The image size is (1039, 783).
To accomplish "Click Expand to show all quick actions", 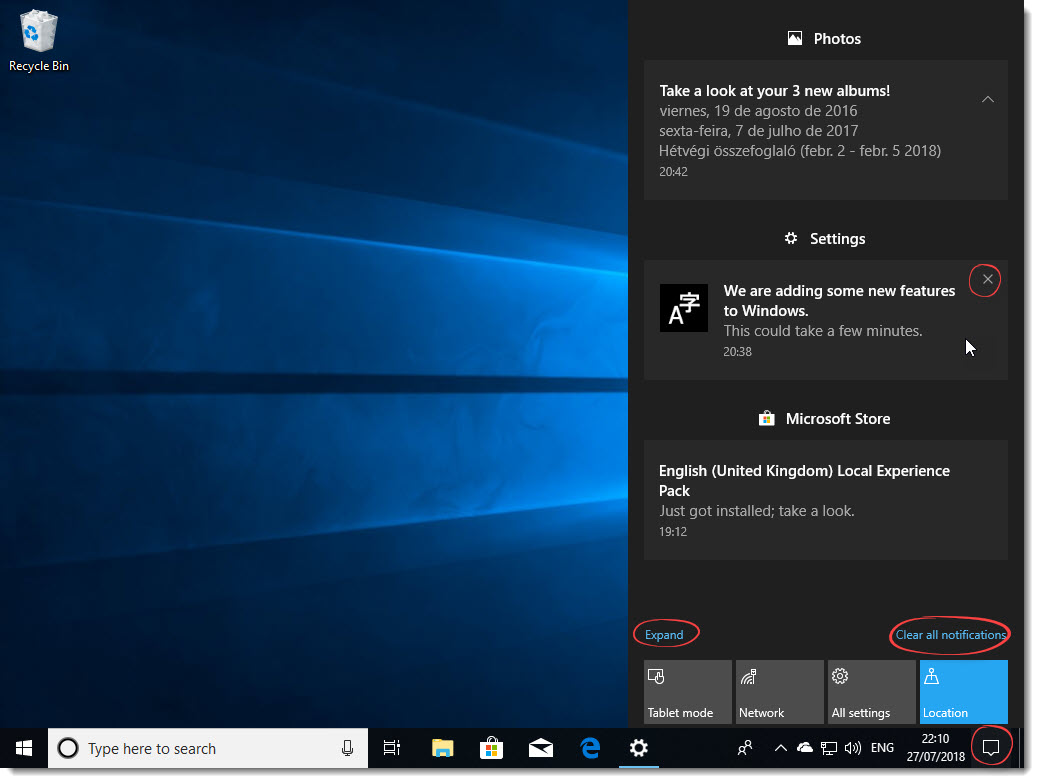I will click(666, 633).
